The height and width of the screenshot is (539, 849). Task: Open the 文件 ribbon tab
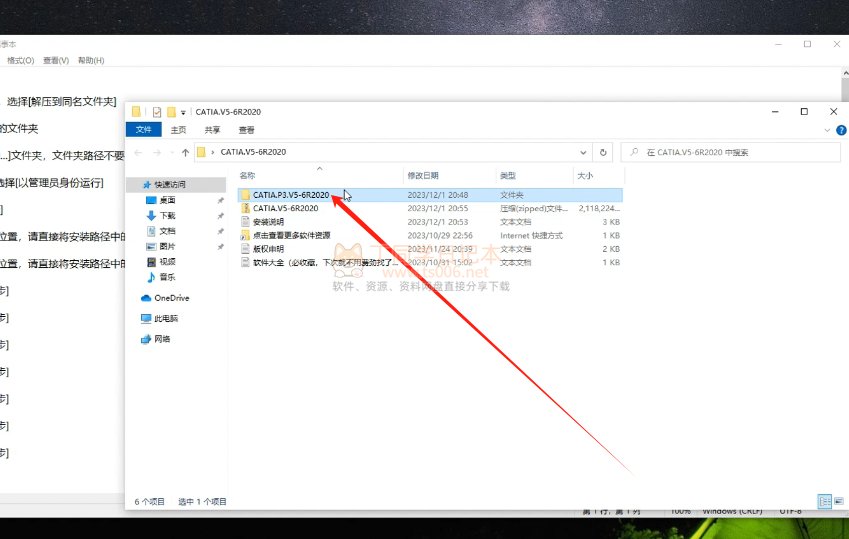click(143, 130)
